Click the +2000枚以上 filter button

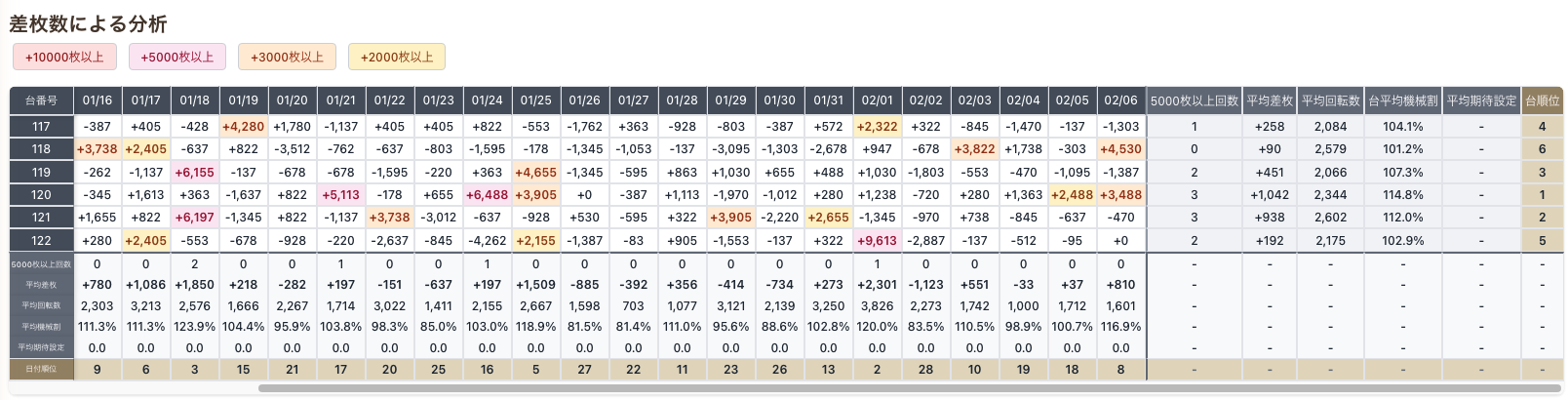point(397,58)
